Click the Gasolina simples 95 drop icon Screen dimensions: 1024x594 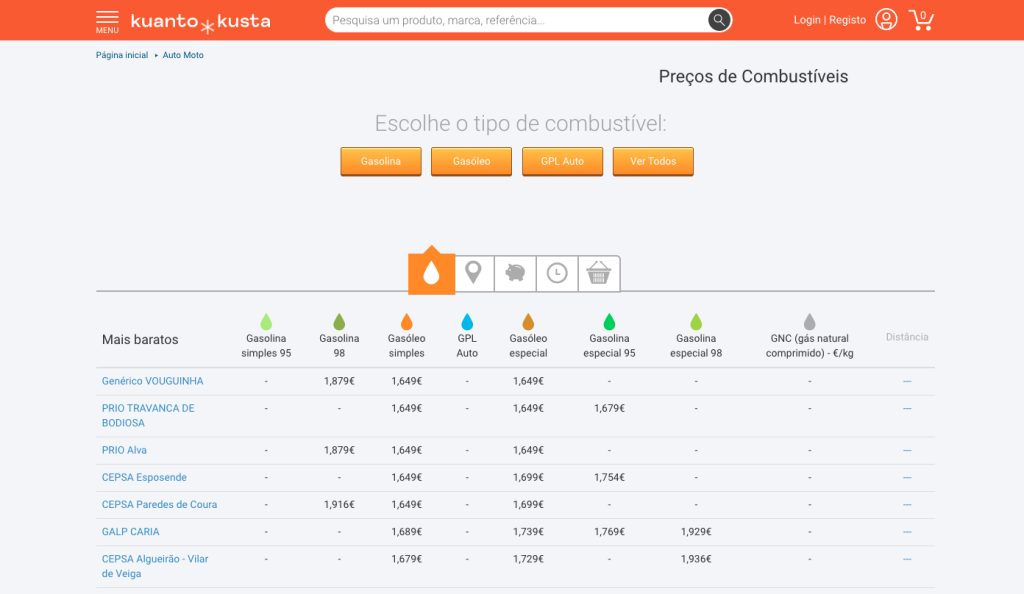(266, 322)
